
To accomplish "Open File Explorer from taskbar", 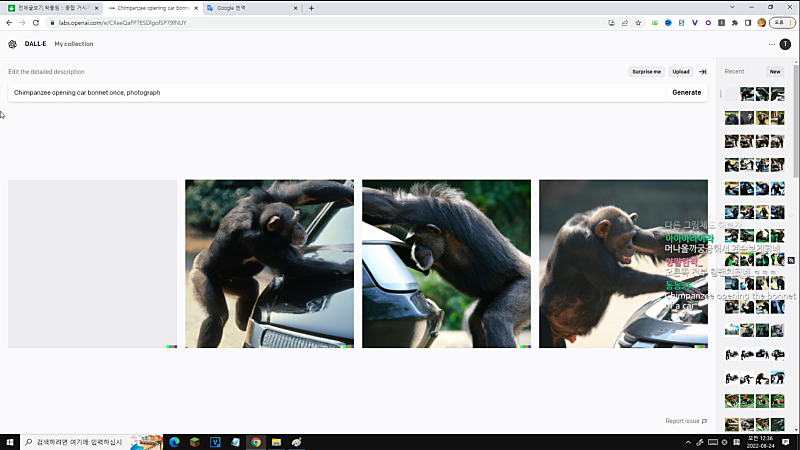I will tap(276, 442).
